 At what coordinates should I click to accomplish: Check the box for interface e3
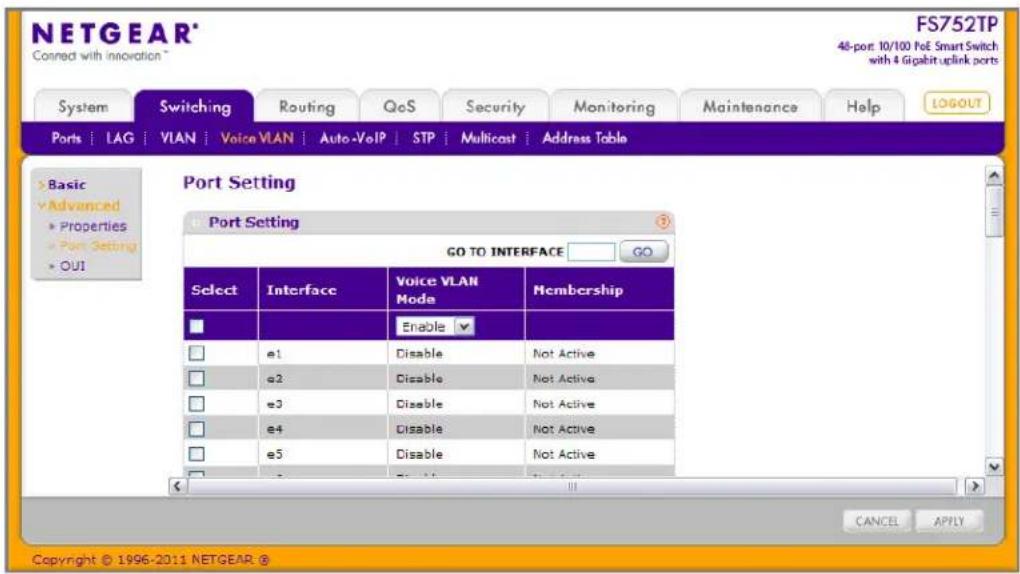click(196, 403)
